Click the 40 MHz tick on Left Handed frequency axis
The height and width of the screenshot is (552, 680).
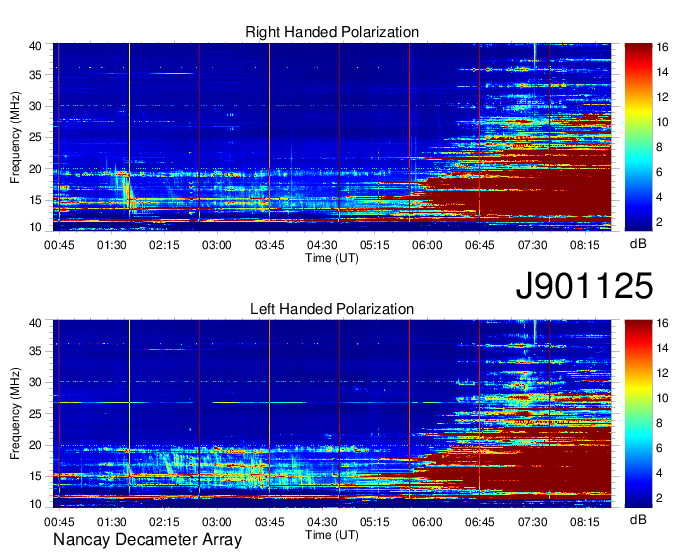point(35,323)
